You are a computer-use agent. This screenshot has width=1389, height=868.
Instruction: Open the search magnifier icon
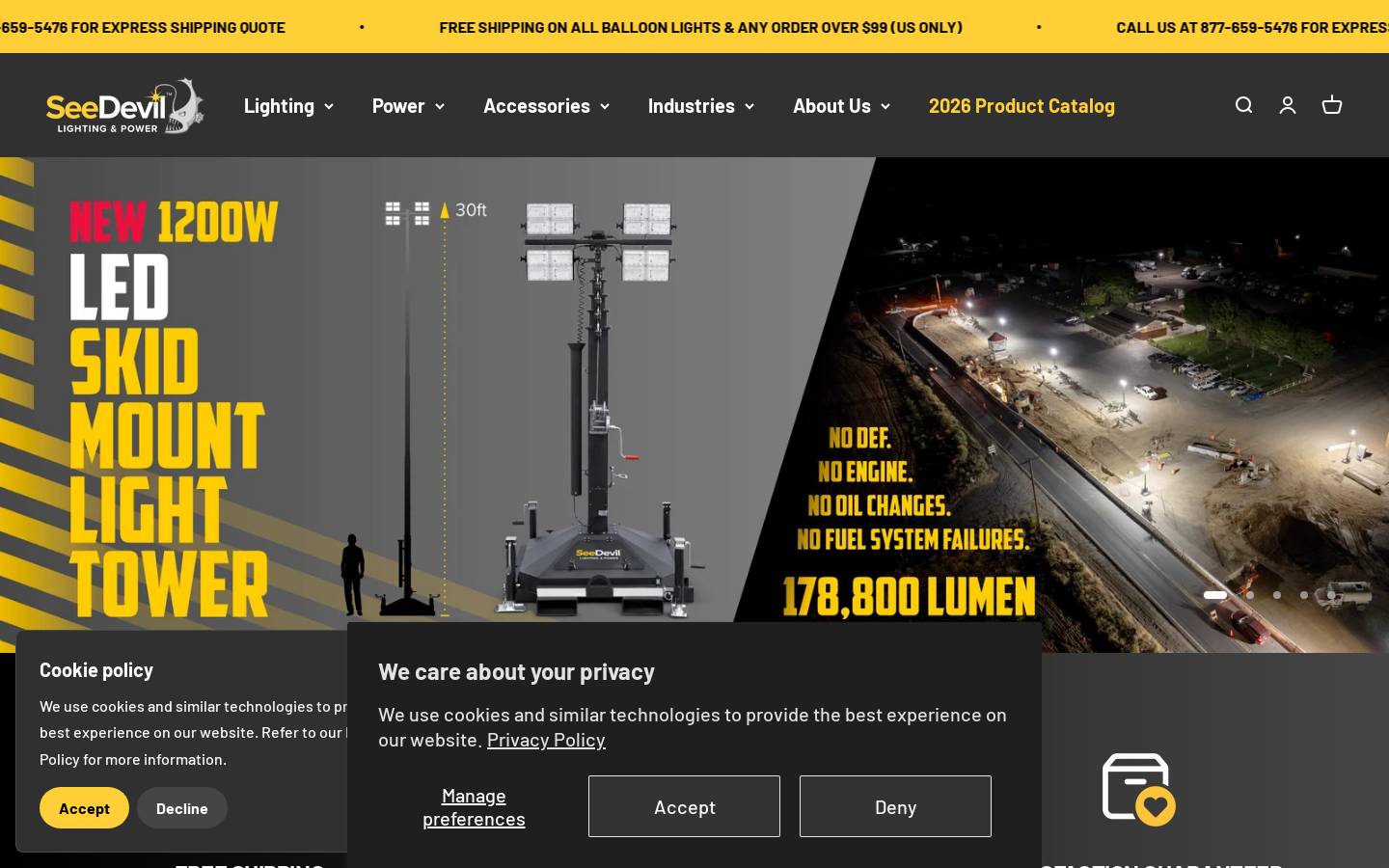point(1243,105)
